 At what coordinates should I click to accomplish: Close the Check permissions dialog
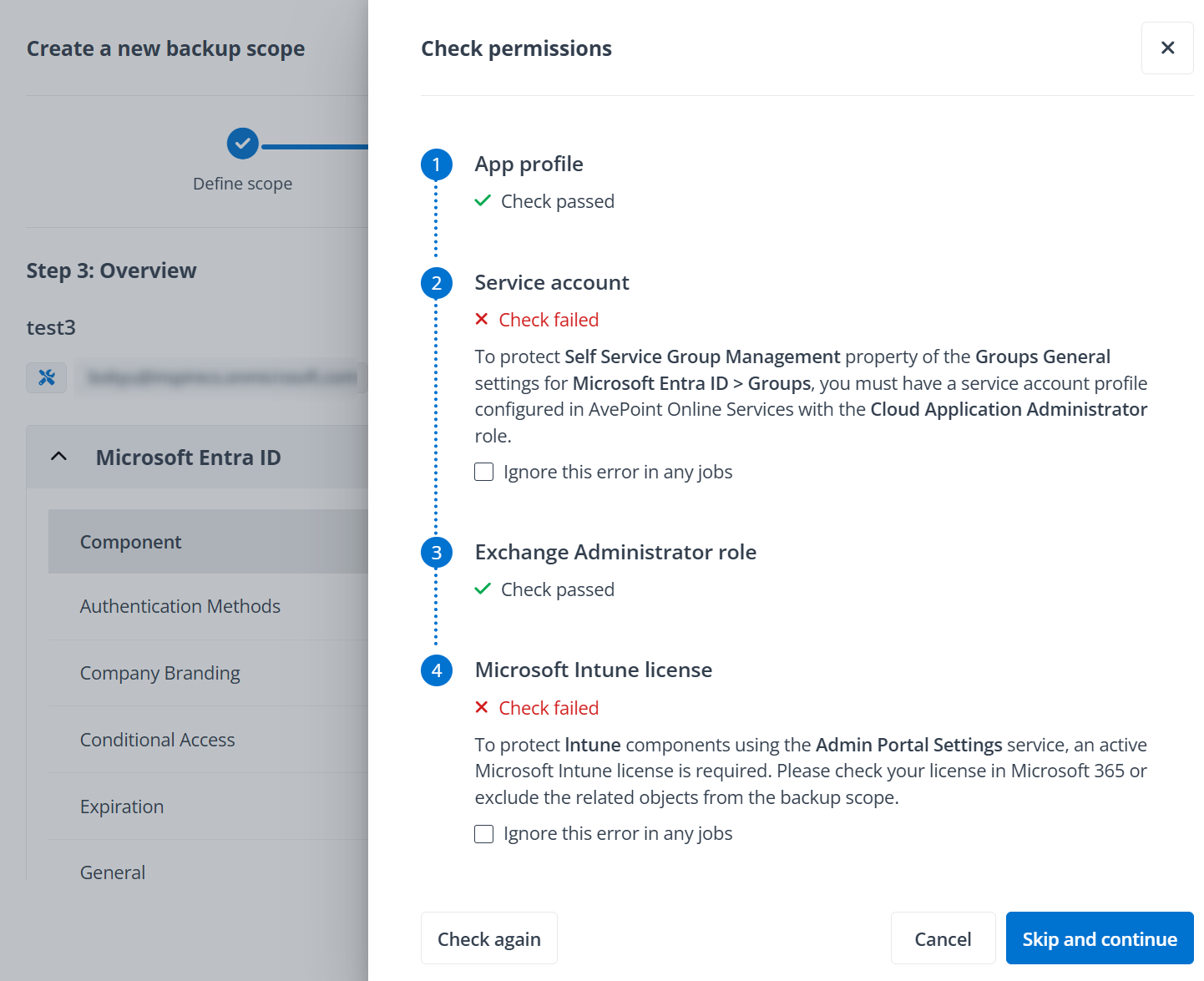(1166, 48)
